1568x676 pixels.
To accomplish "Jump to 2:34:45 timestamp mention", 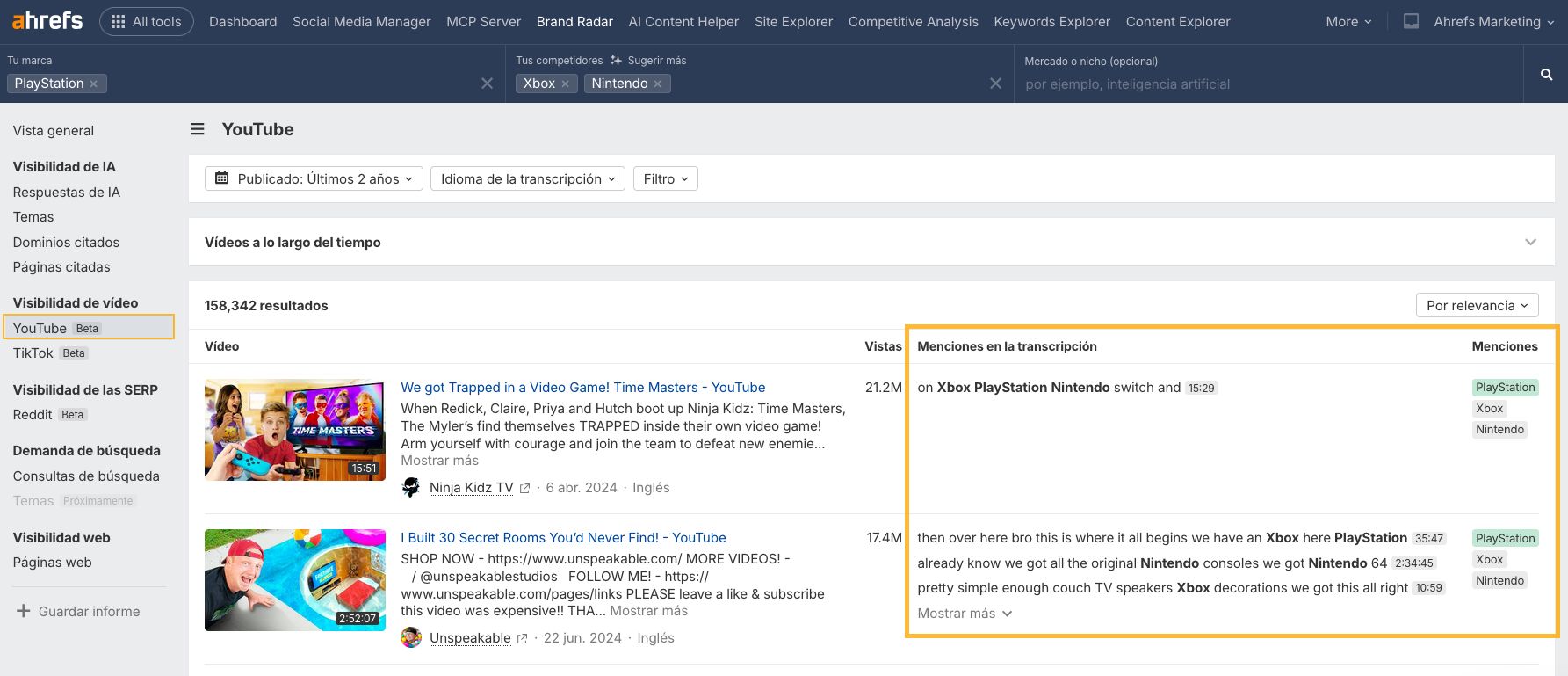I will 1414,563.
